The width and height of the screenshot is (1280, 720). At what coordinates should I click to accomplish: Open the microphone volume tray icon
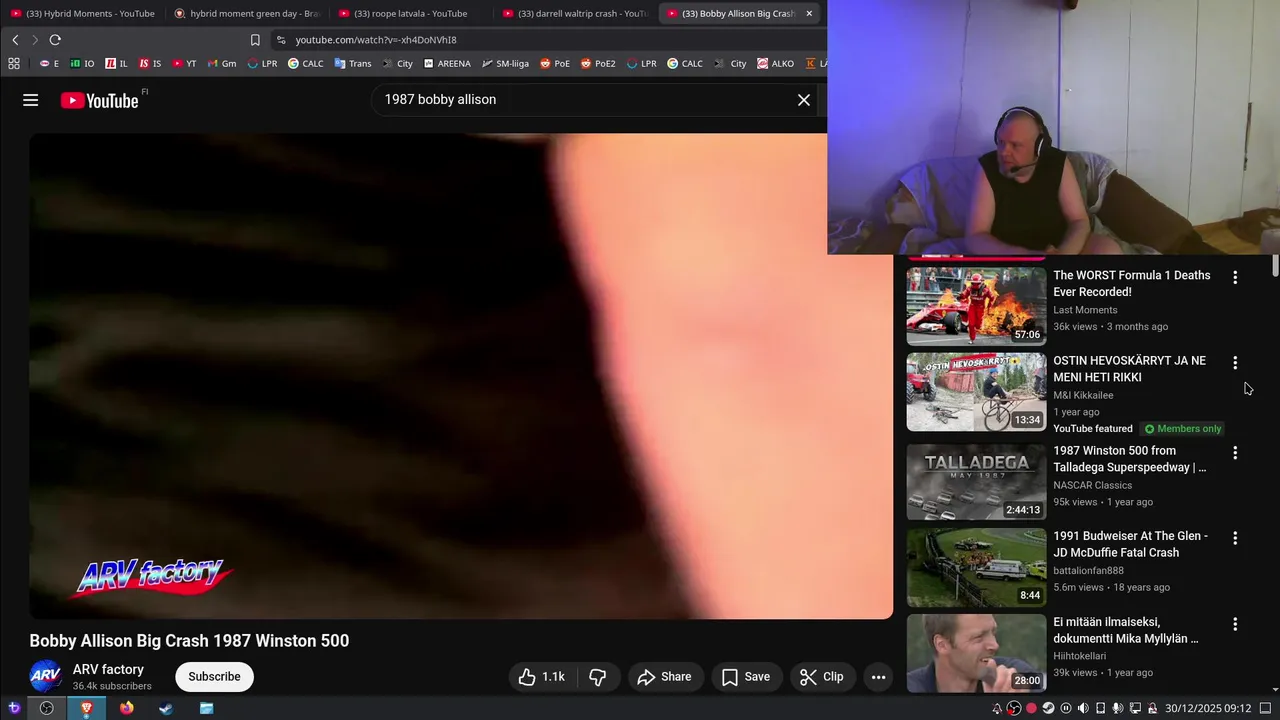1118,708
